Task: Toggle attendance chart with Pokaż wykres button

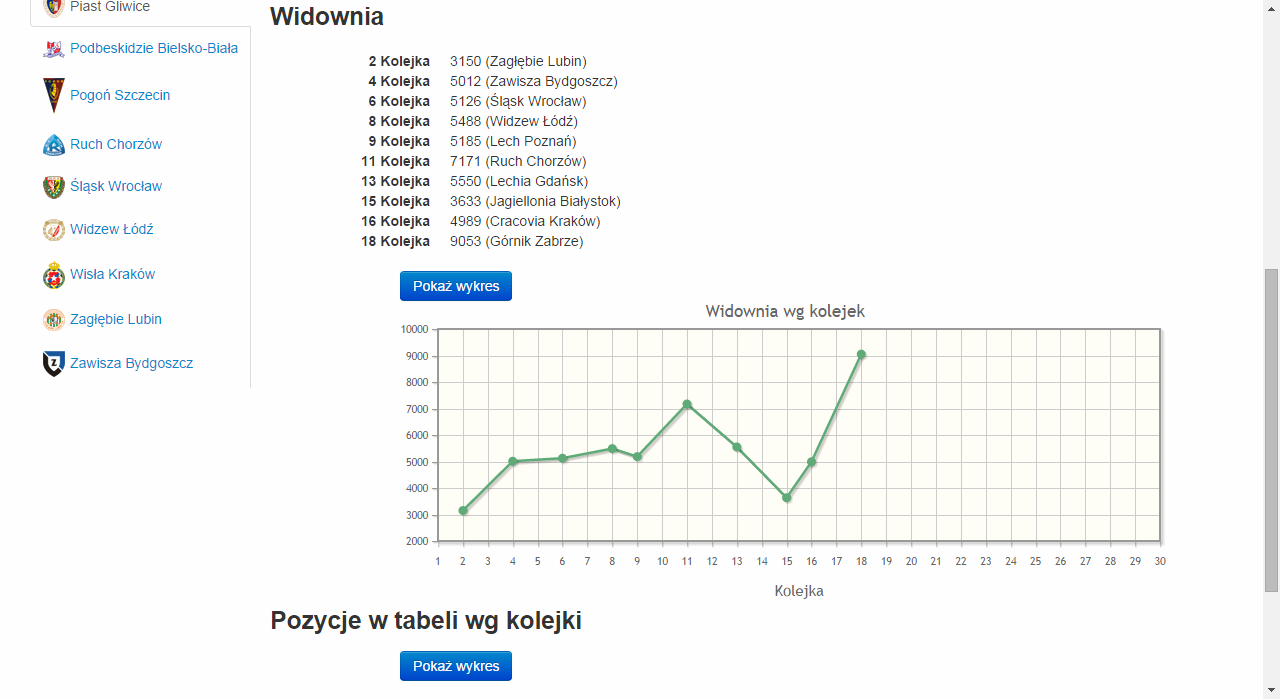Action: pyautogui.click(x=455, y=286)
